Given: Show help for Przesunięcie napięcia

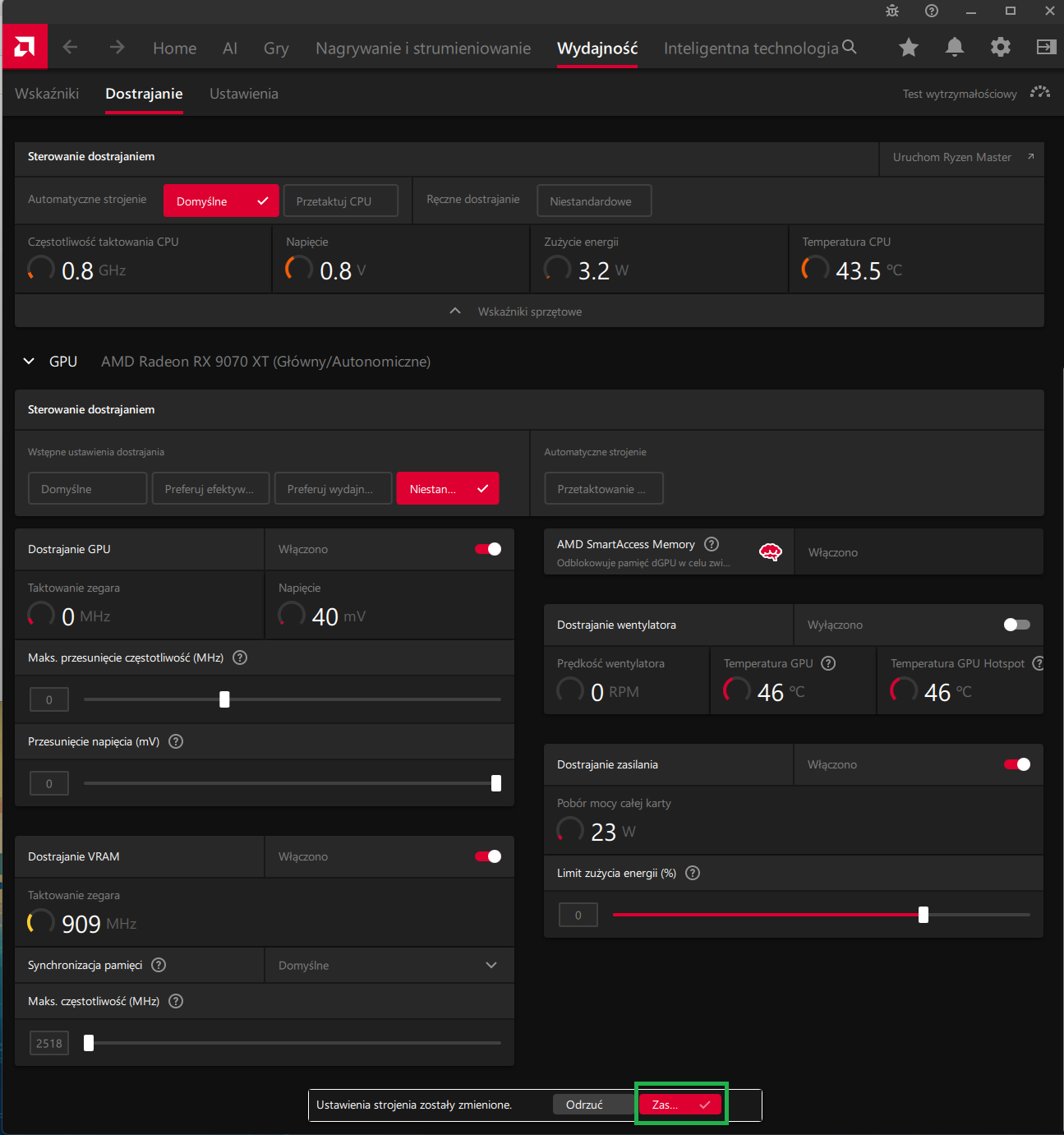Looking at the screenshot, I should coord(176,741).
